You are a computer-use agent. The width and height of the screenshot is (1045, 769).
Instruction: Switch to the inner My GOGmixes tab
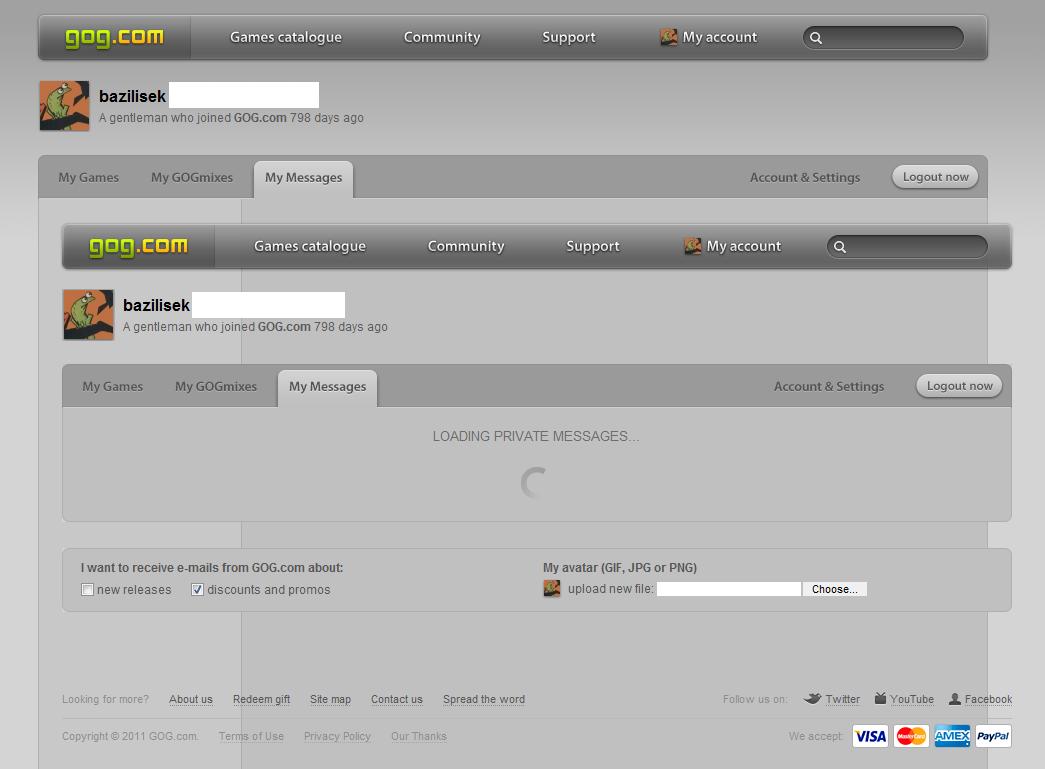(216, 386)
